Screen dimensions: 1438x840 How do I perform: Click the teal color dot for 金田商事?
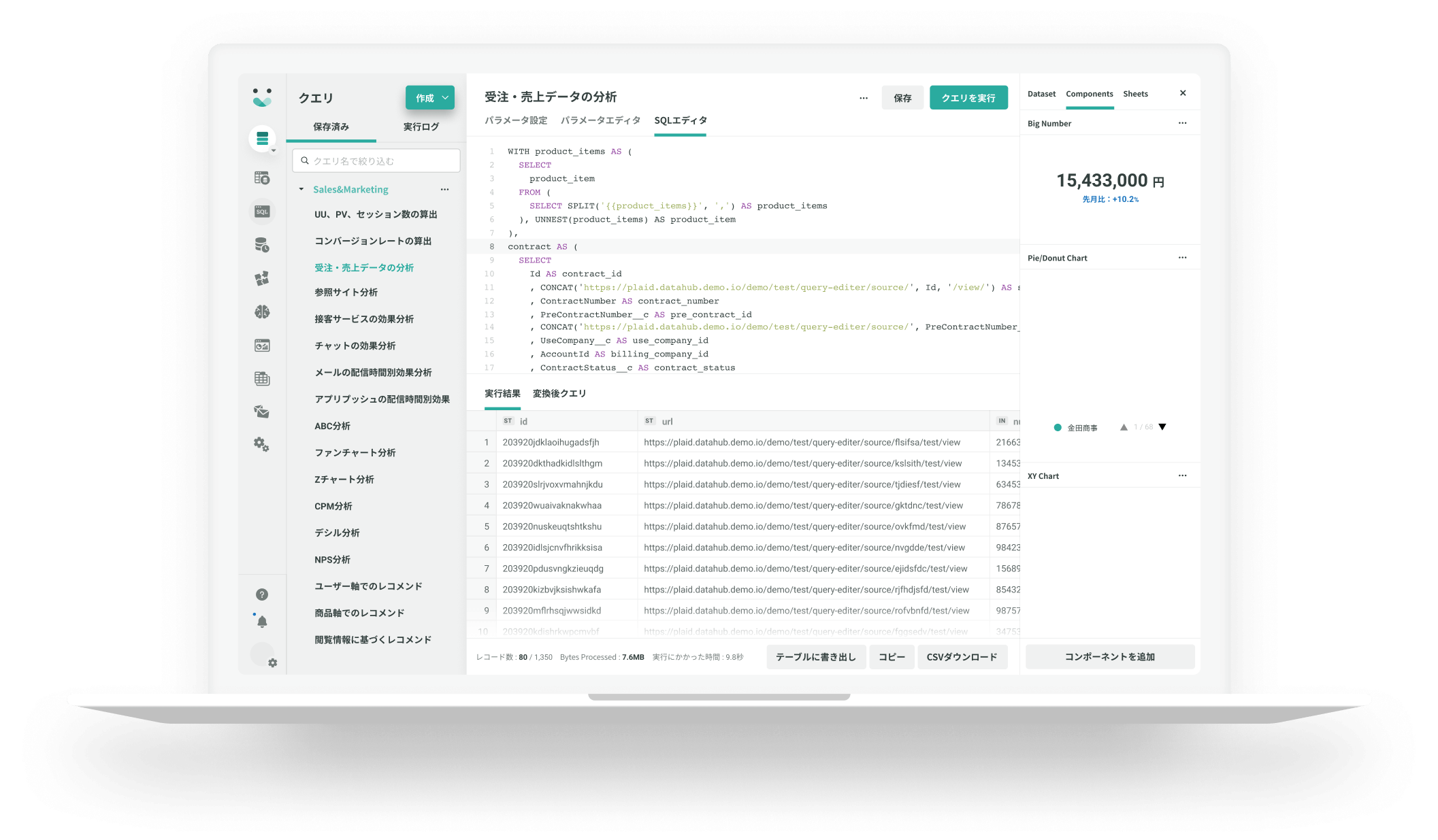pos(1057,427)
